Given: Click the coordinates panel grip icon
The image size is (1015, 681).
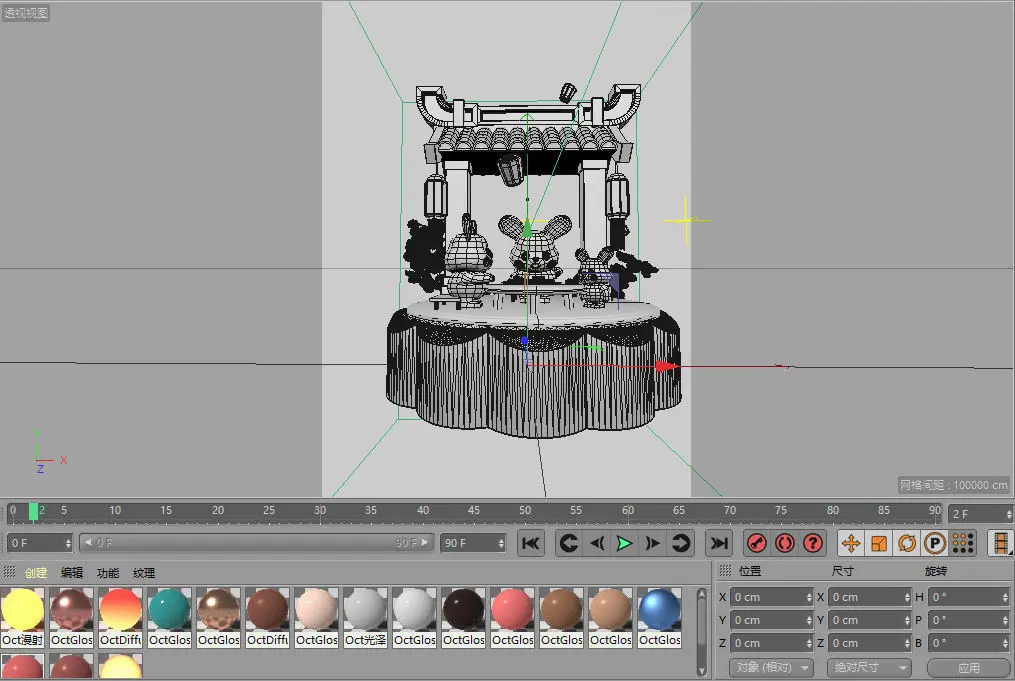Looking at the screenshot, I should click(725, 570).
